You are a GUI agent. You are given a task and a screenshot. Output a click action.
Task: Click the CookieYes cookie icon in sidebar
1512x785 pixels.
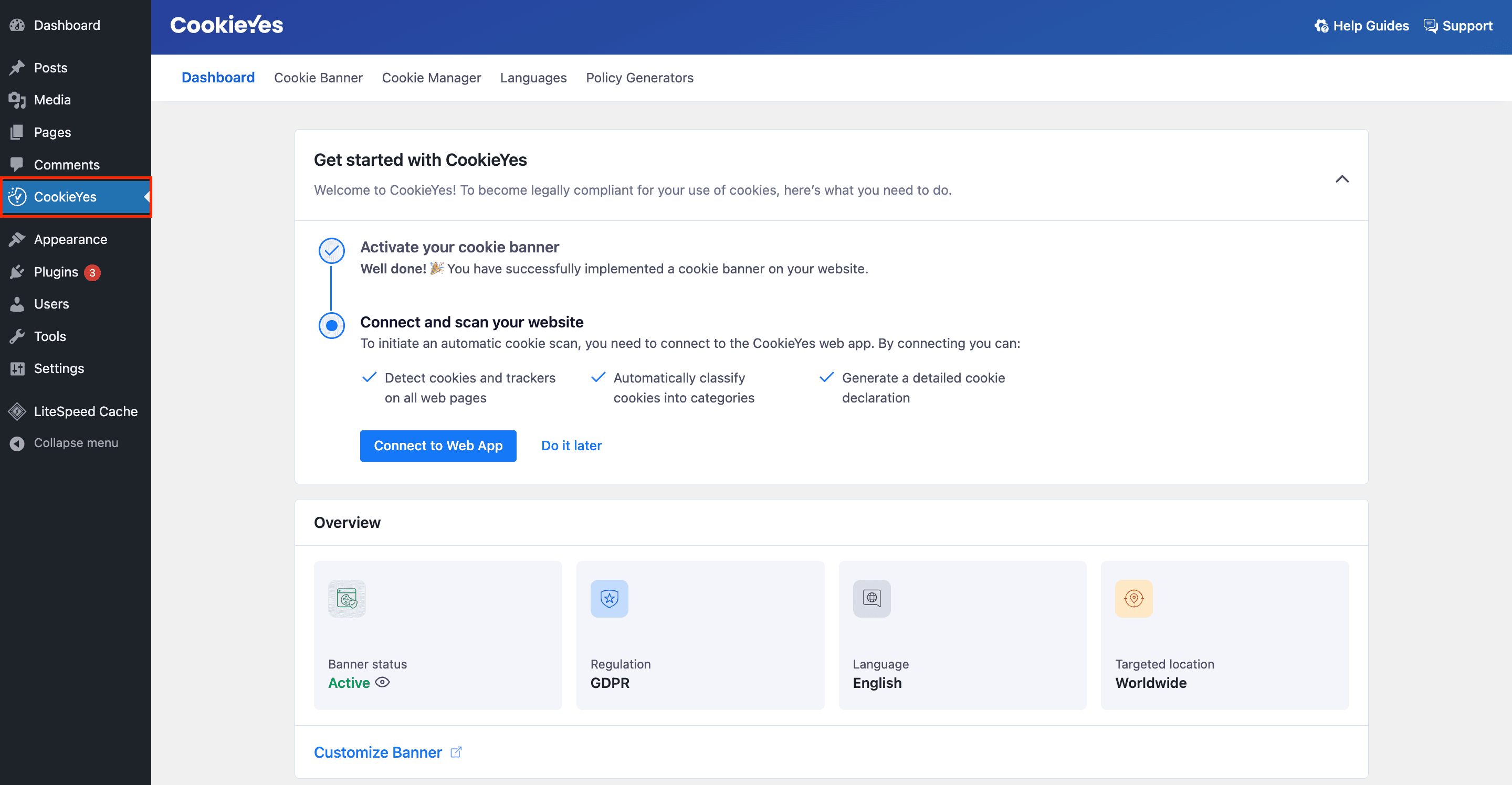click(x=17, y=197)
